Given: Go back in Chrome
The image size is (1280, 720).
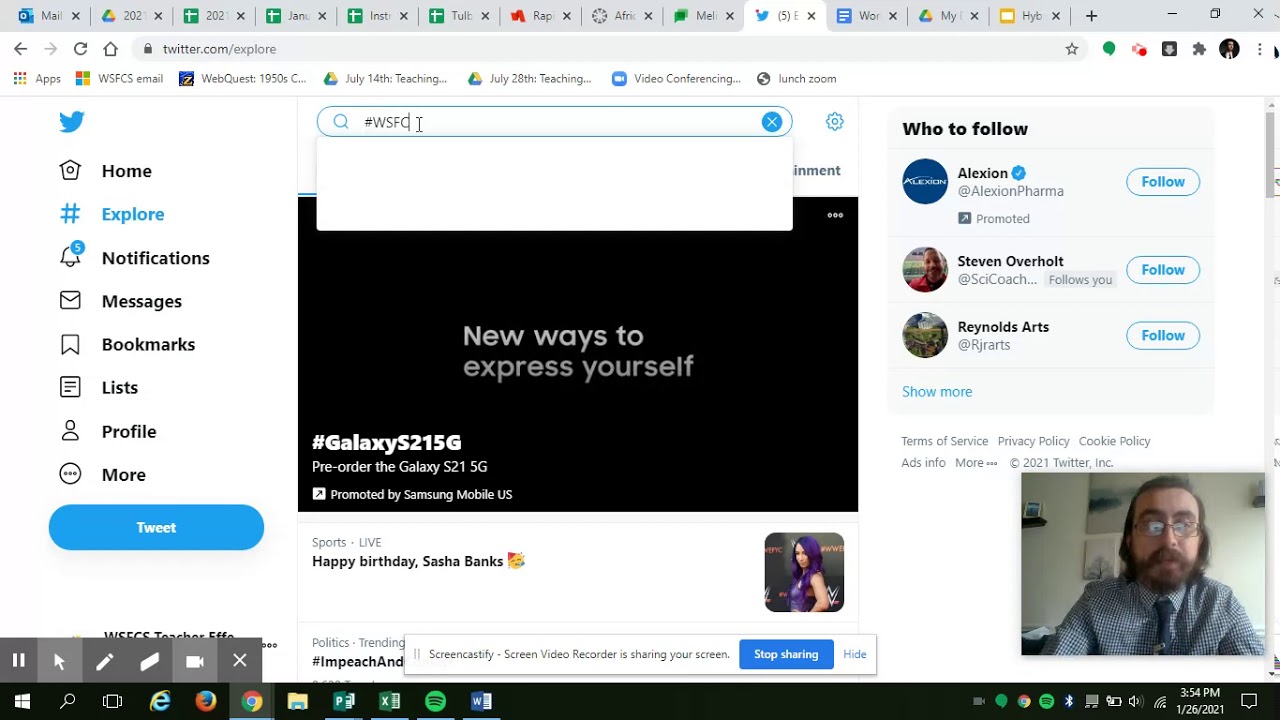Looking at the screenshot, I should pos(21,49).
